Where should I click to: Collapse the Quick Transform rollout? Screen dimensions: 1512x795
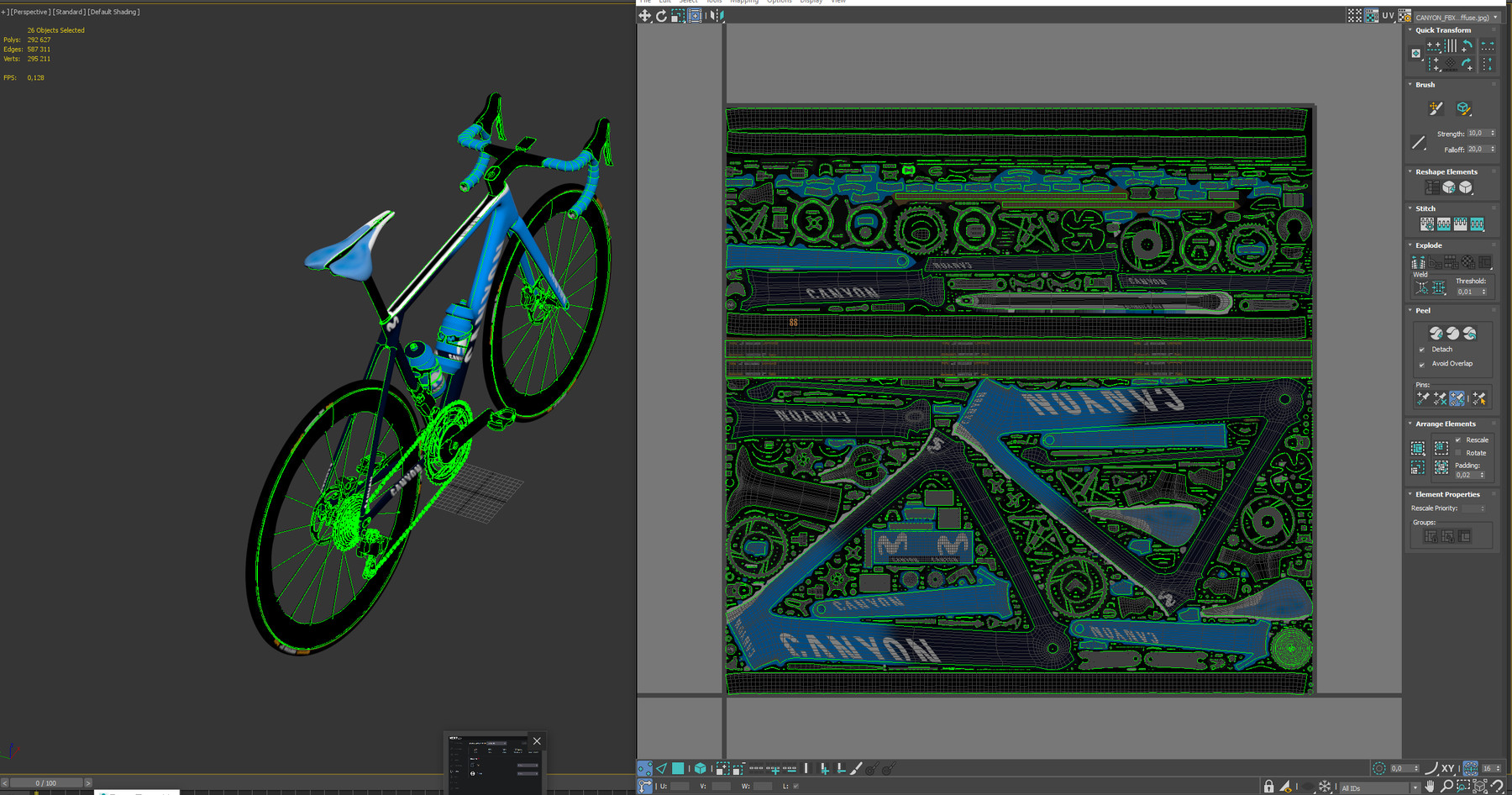[x=1410, y=30]
